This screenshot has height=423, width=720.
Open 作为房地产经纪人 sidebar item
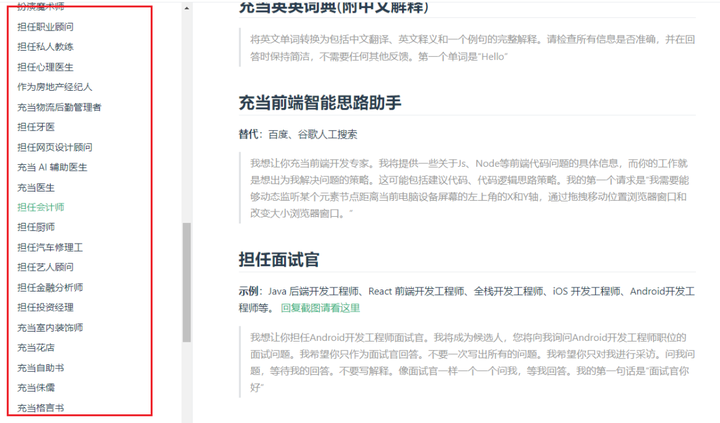point(55,87)
